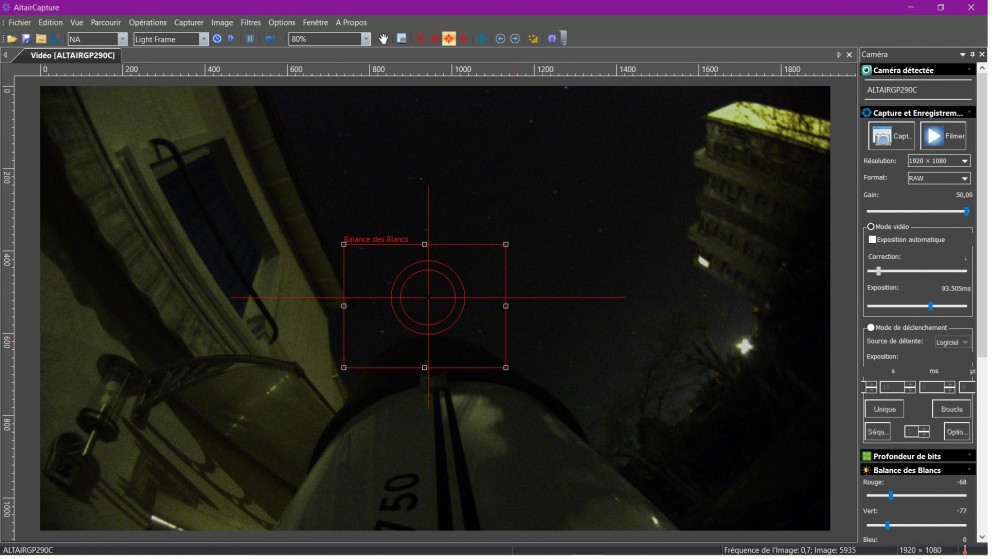Image resolution: width=1000 pixels, height=559 pixels.
Task: Open the Source de détente Logiciel dropdown
Action: click(953, 343)
